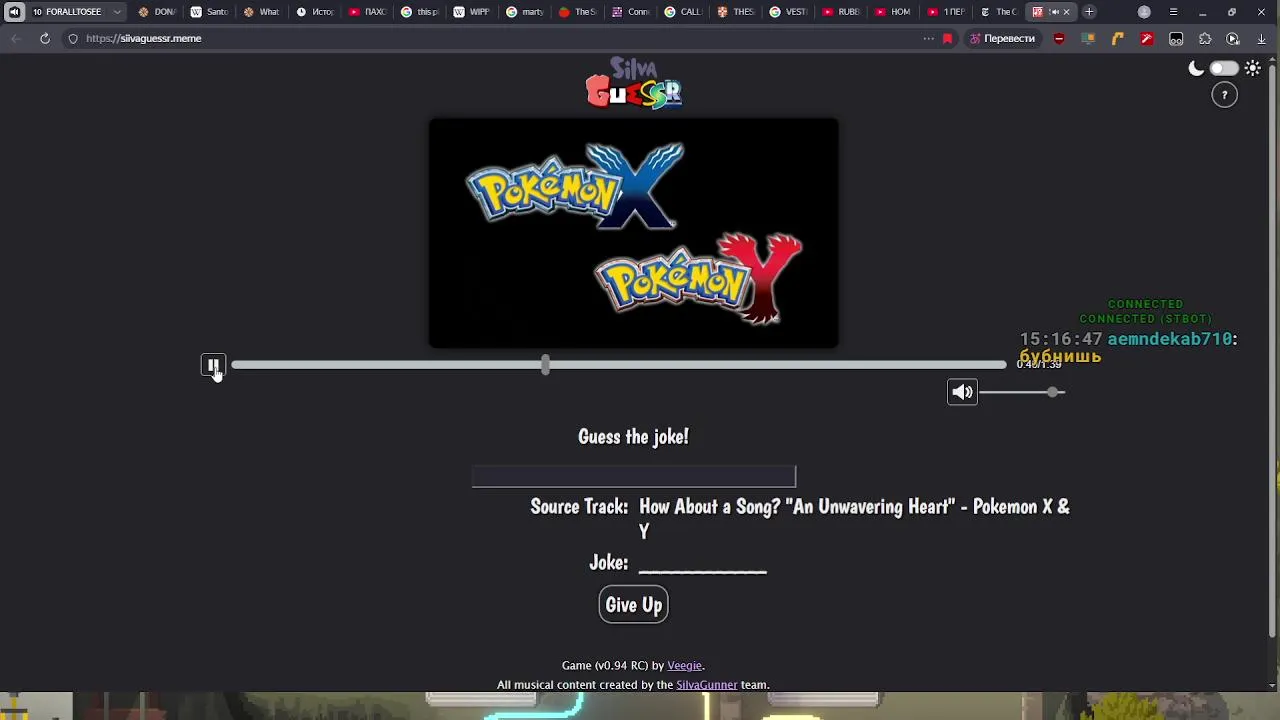1280x720 pixels.
Task: Open the red ad blocker extension icon
Action: (1059, 38)
